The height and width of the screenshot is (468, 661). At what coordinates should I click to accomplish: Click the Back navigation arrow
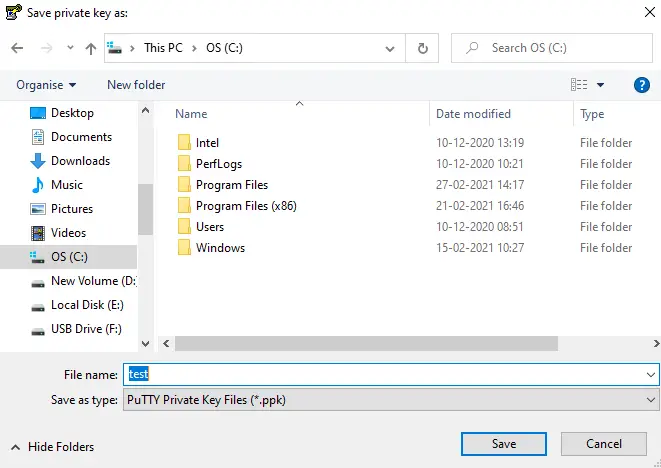(x=17, y=48)
